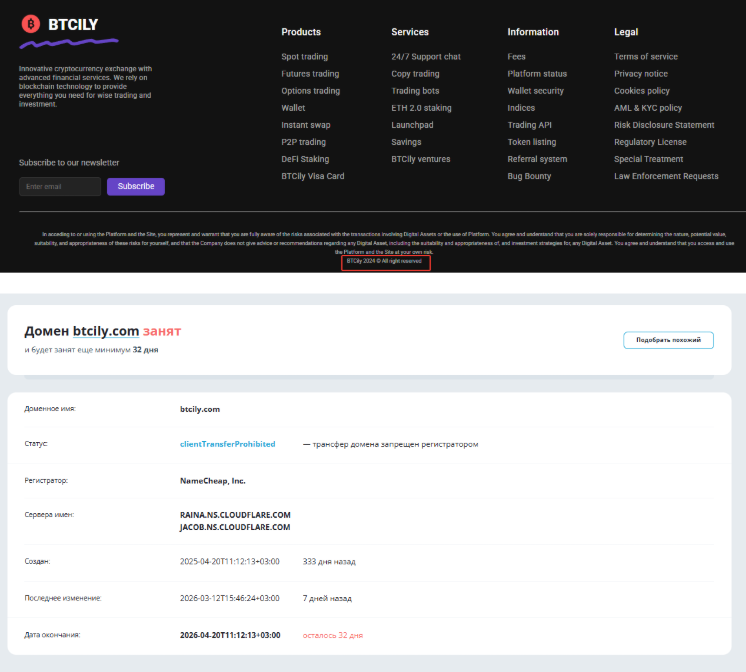Select Copy trading service

click(415, 74)
